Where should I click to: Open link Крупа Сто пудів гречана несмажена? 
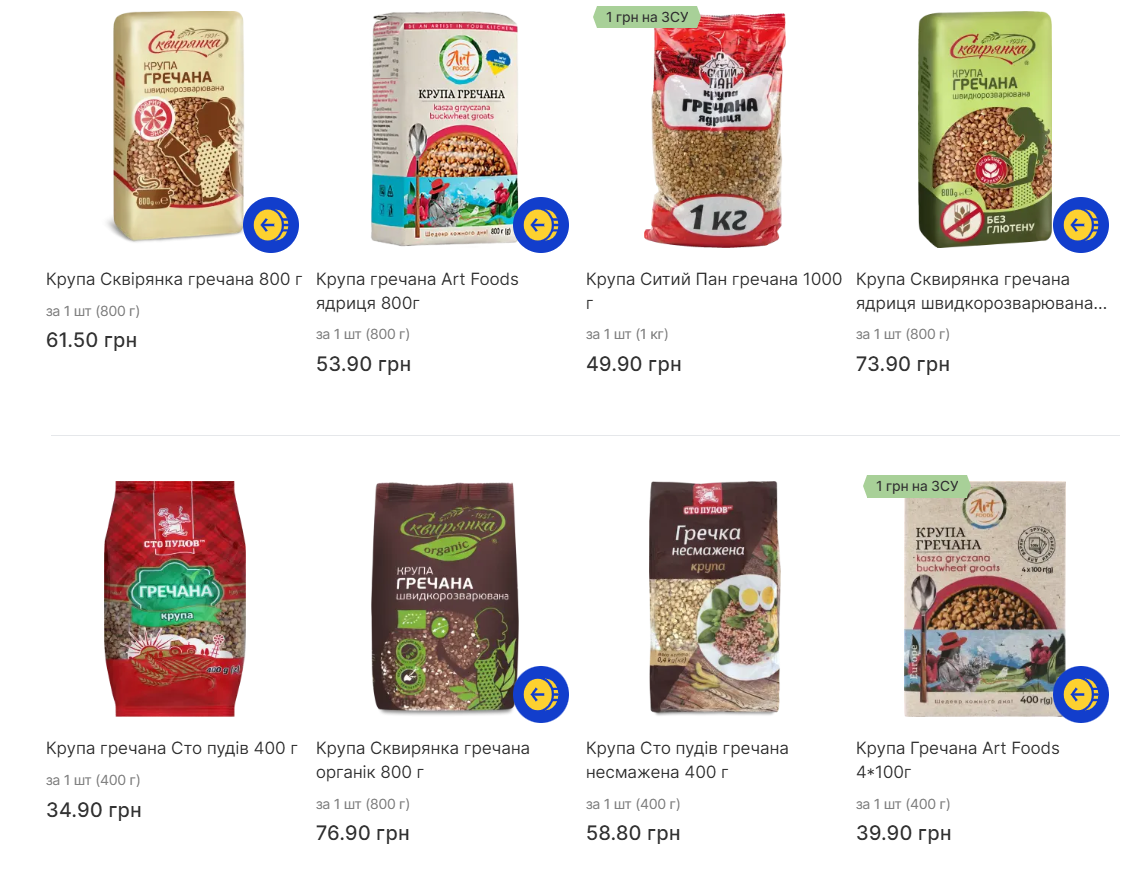[687, 760]
